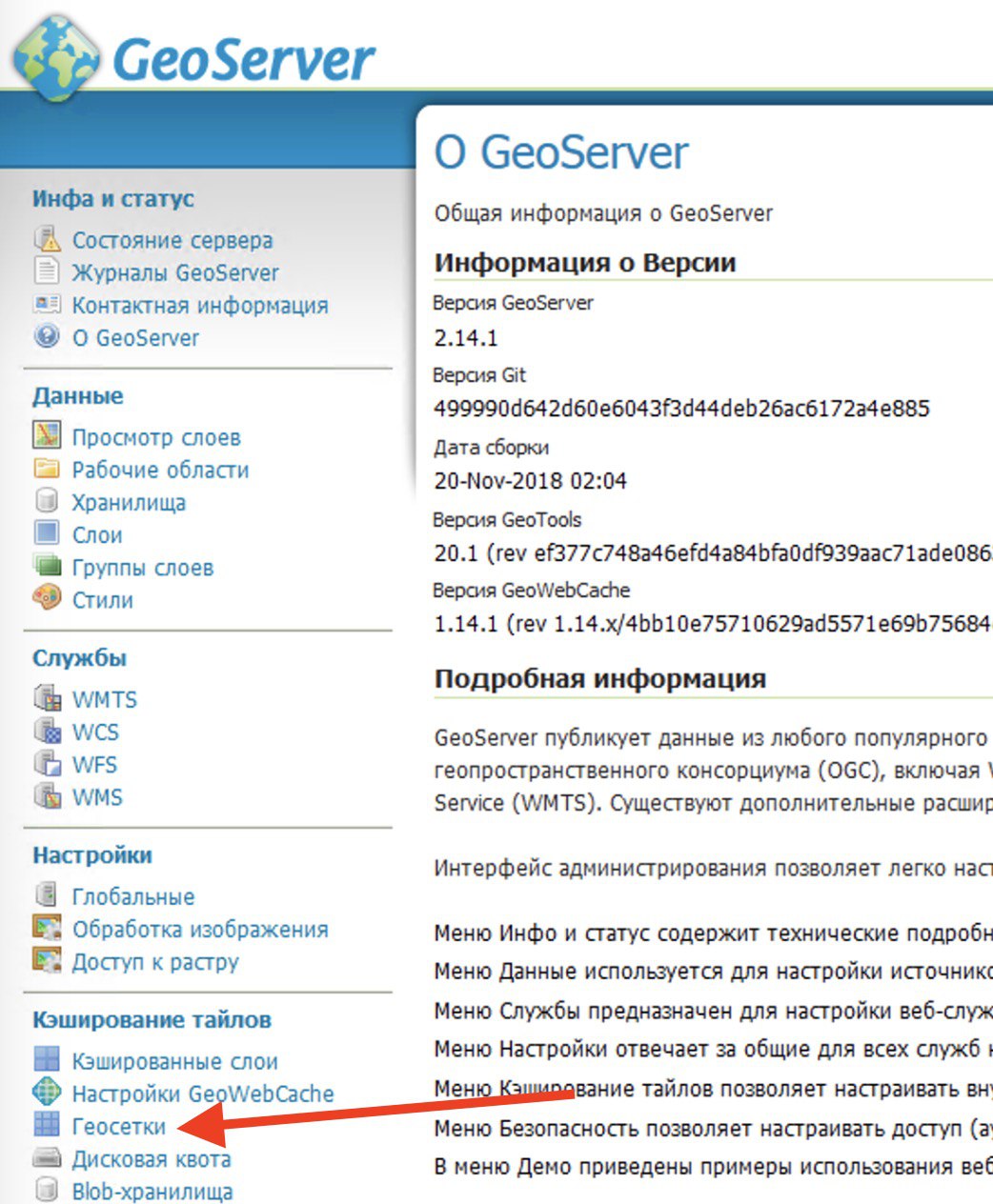
Task: Click the WFS service icon
Action: tap(48, 762)
